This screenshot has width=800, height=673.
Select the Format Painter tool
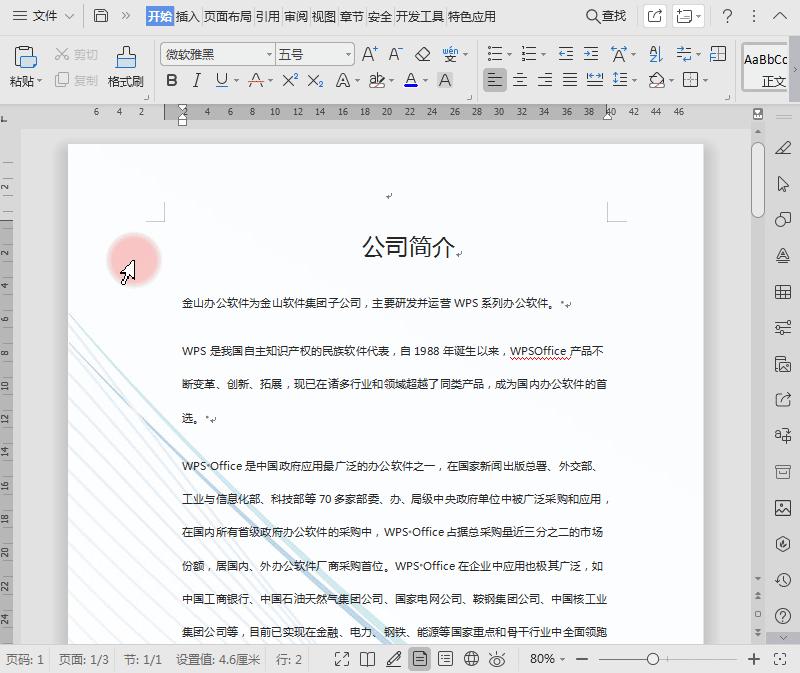(x=125, y=60)
